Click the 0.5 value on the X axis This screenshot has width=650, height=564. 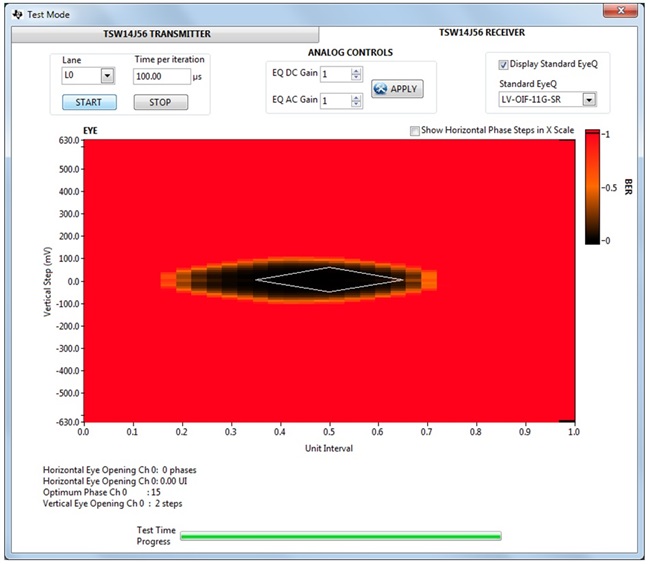pos(329,432)
